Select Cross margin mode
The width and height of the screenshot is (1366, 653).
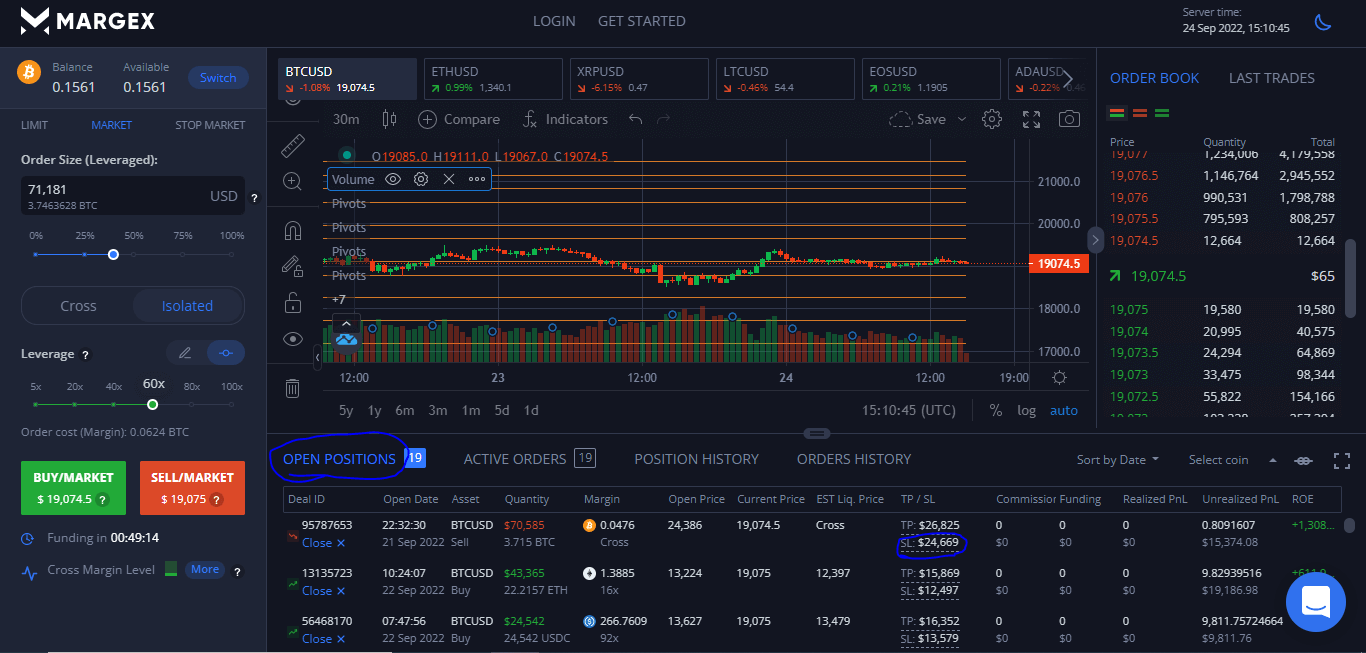coord(78,306)
